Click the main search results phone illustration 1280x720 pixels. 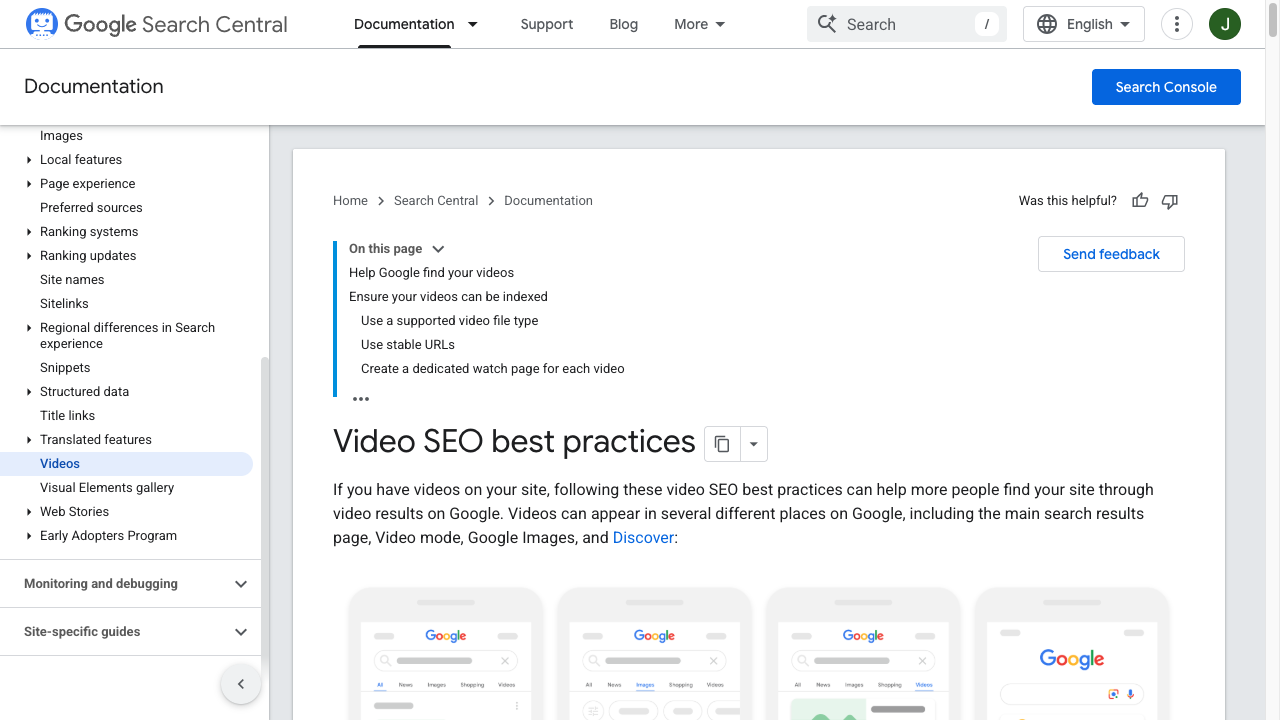(446, 653)
